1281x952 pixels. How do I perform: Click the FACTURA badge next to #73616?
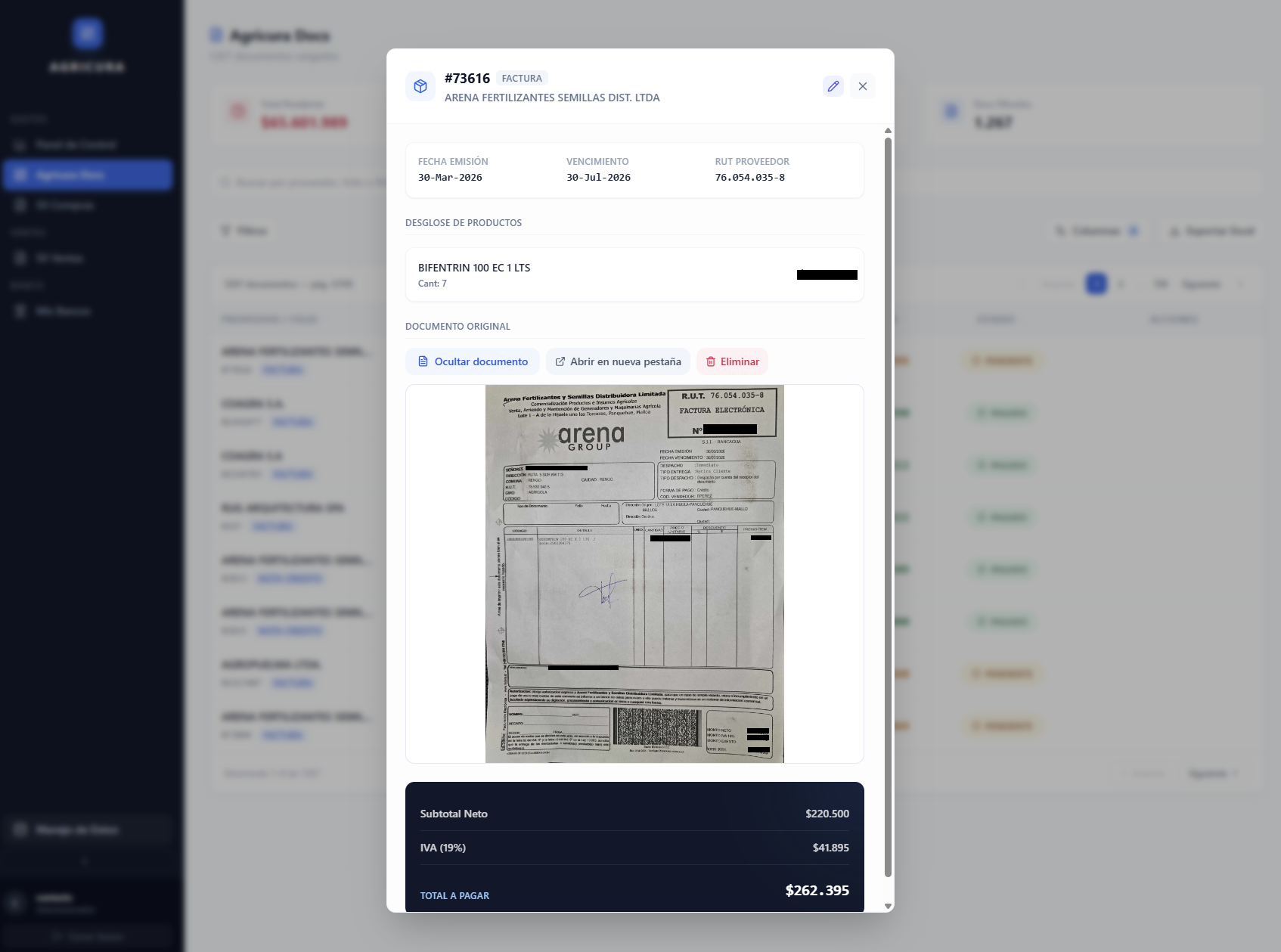tap(522, 79)
